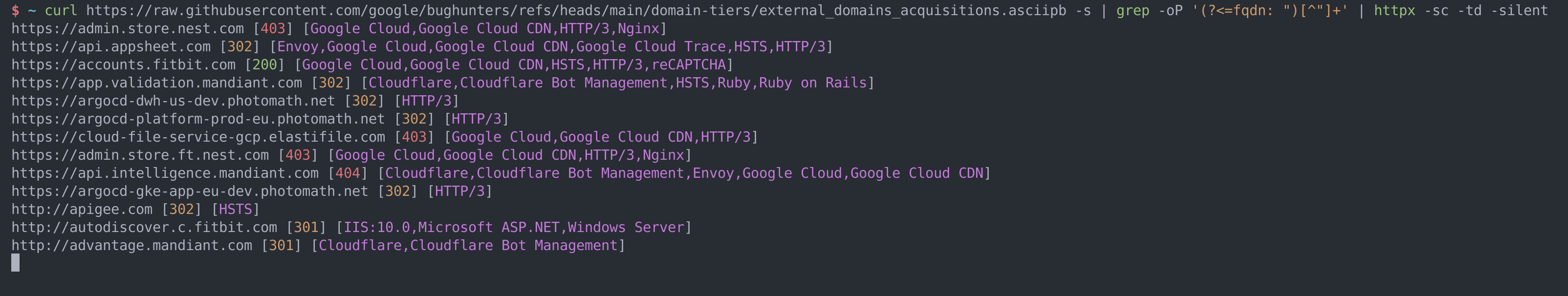The width and height of the screenshot is (1568, 296).
Task: Click the argocd-gke-app-eu-dev.photomath.net link
Action: 190,191
